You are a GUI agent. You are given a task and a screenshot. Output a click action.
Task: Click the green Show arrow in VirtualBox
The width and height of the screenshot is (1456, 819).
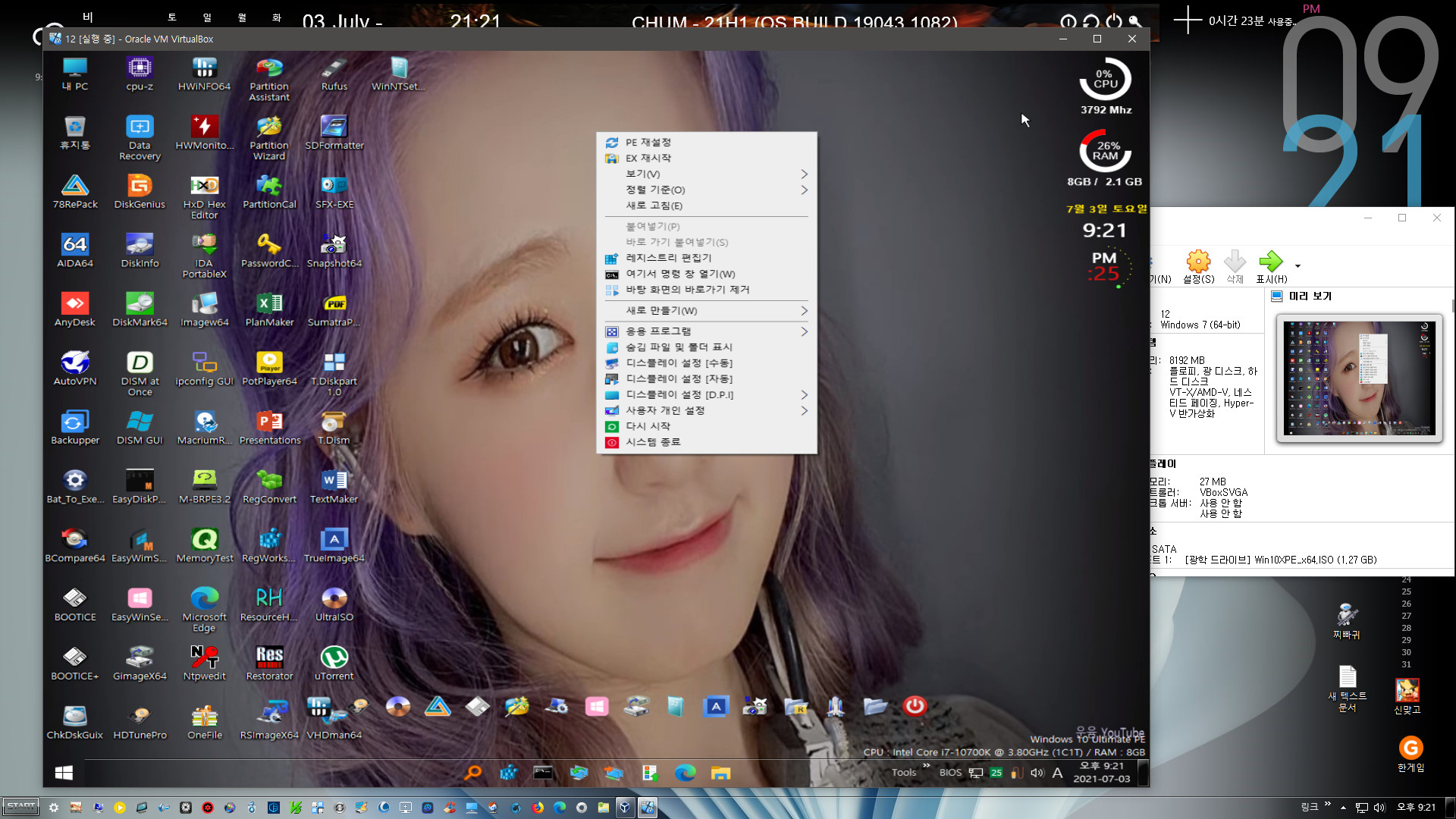[x=1271, y=267]
